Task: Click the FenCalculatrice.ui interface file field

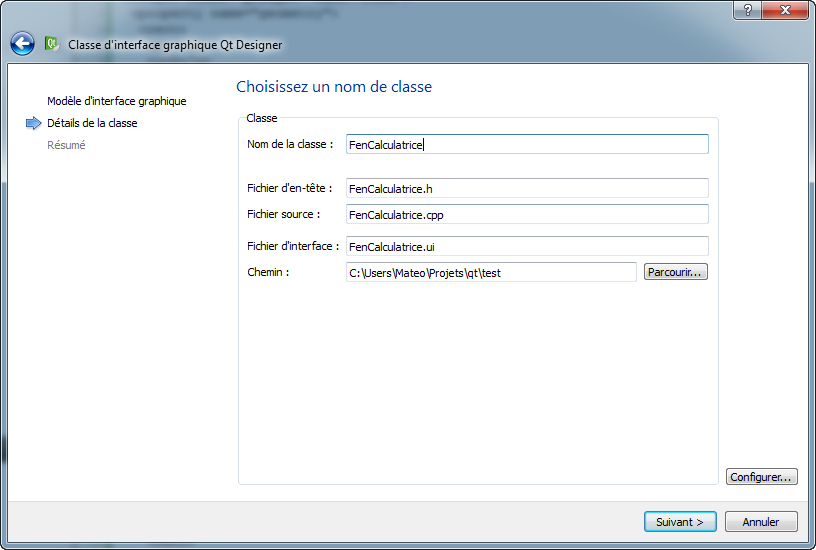Action: (526, 246)
